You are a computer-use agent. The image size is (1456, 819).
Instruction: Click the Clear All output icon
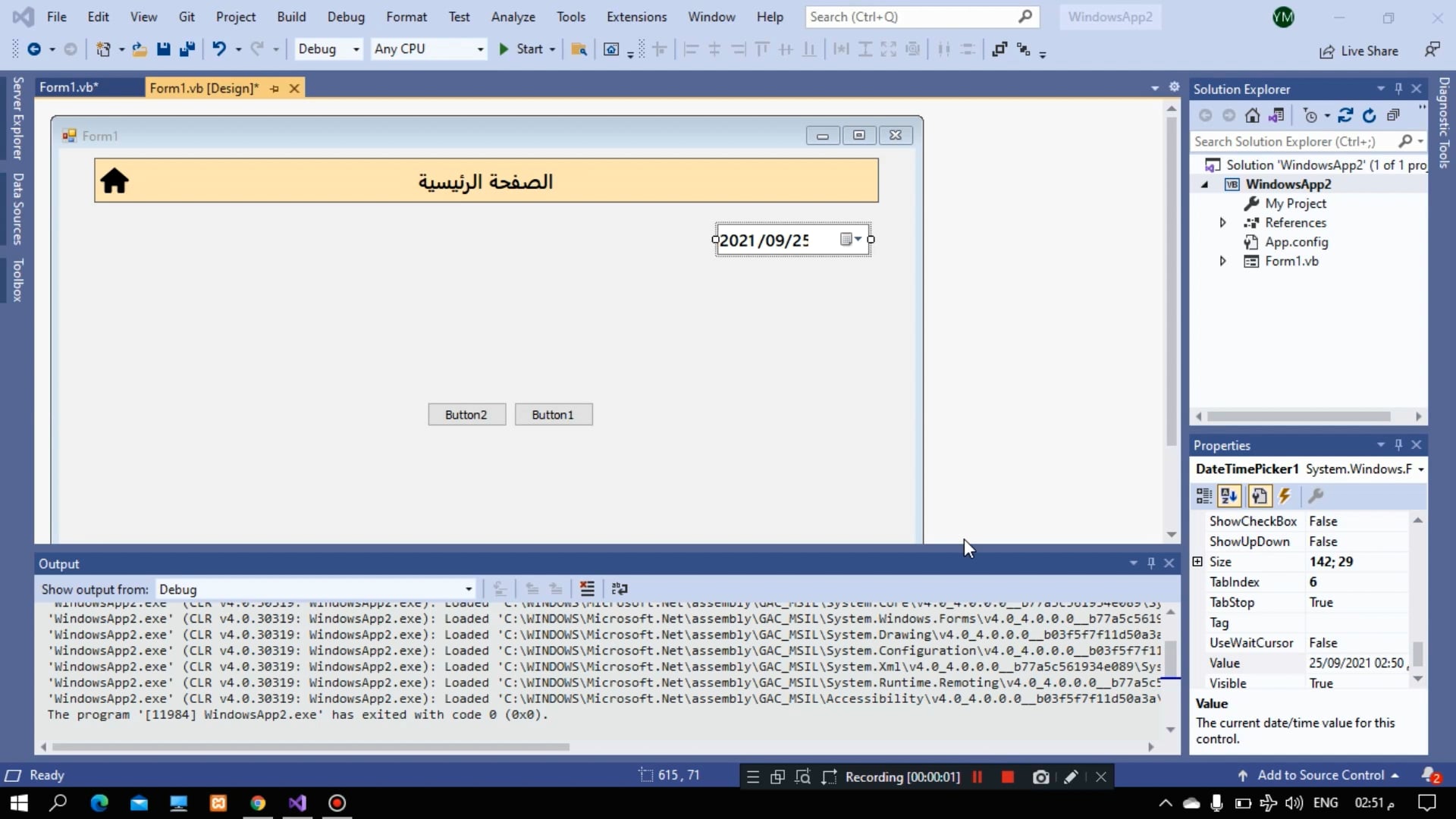pos(587,588)
